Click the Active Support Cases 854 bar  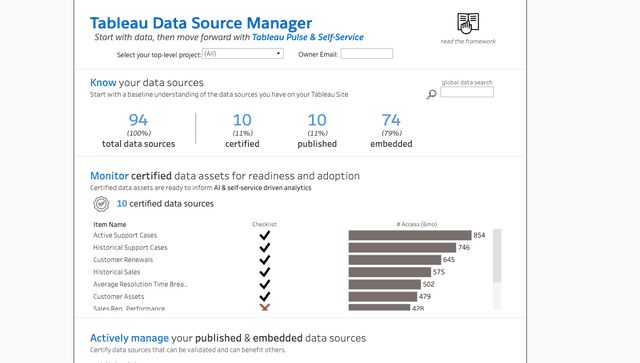410,235
